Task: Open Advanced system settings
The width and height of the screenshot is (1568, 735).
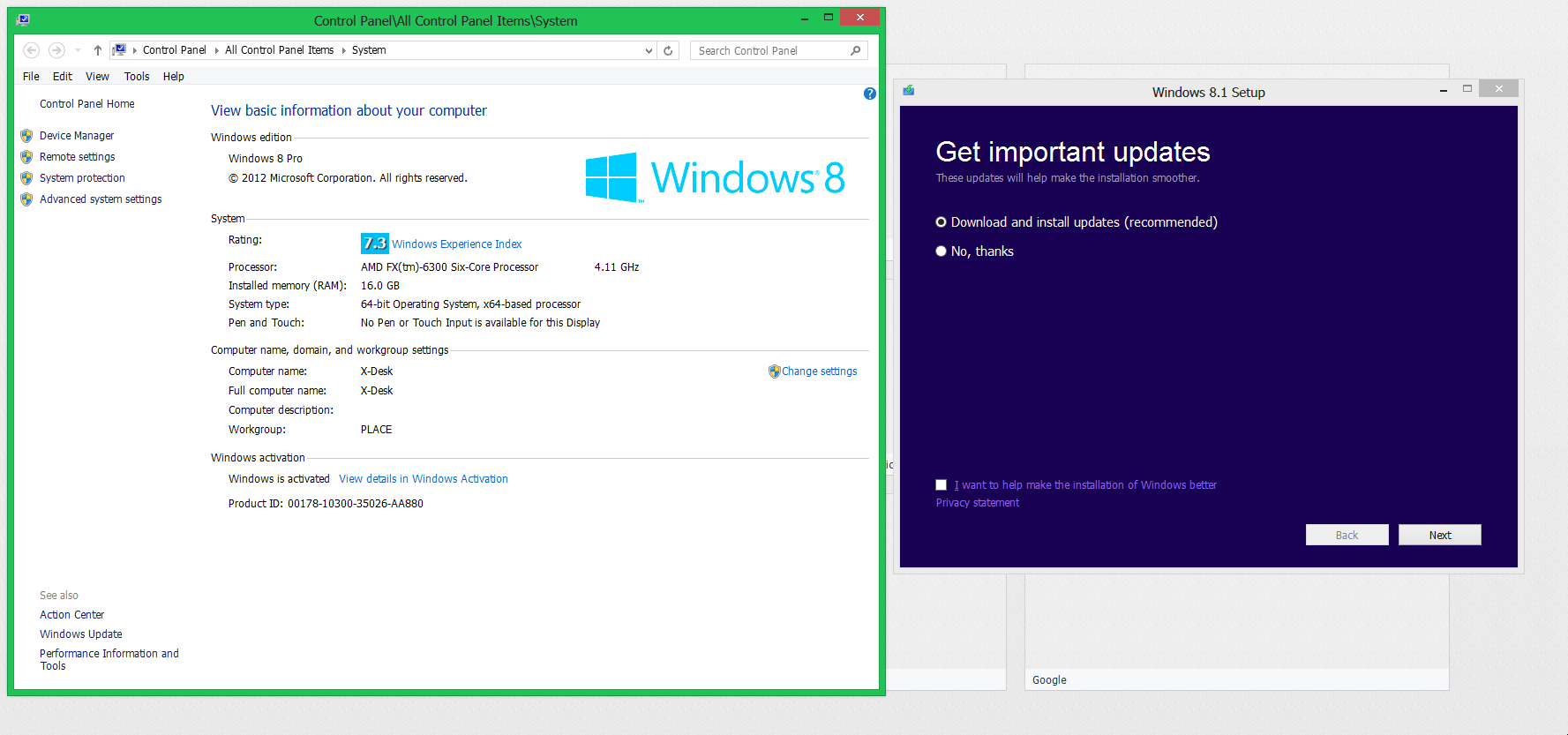Action: 101,199
